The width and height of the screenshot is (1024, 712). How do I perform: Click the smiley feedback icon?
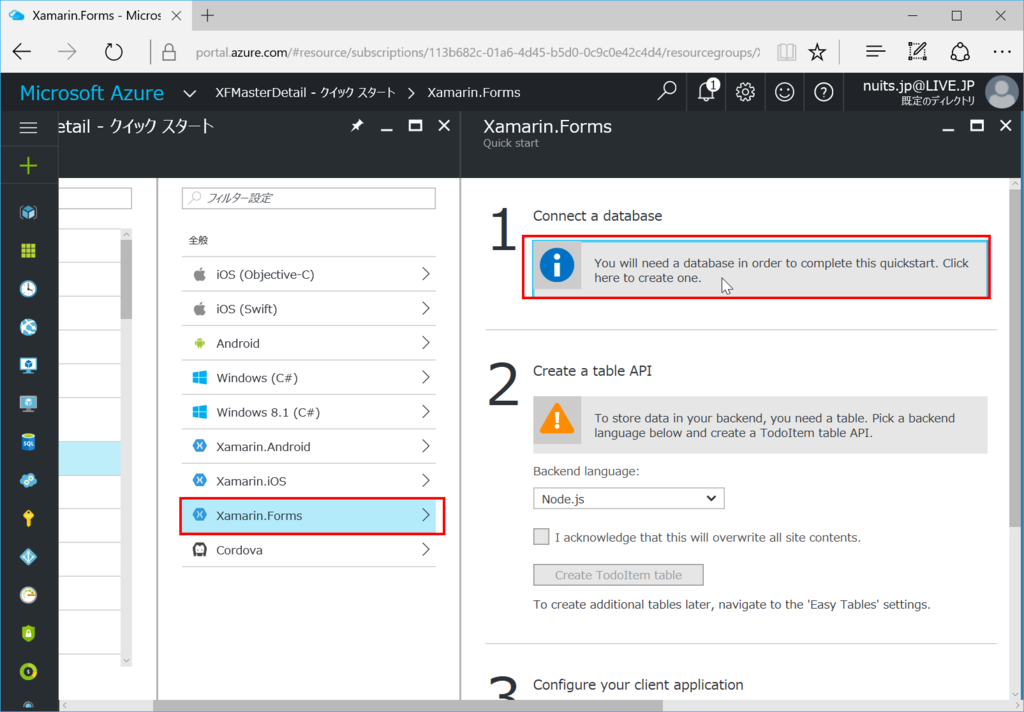pos(784,92)
